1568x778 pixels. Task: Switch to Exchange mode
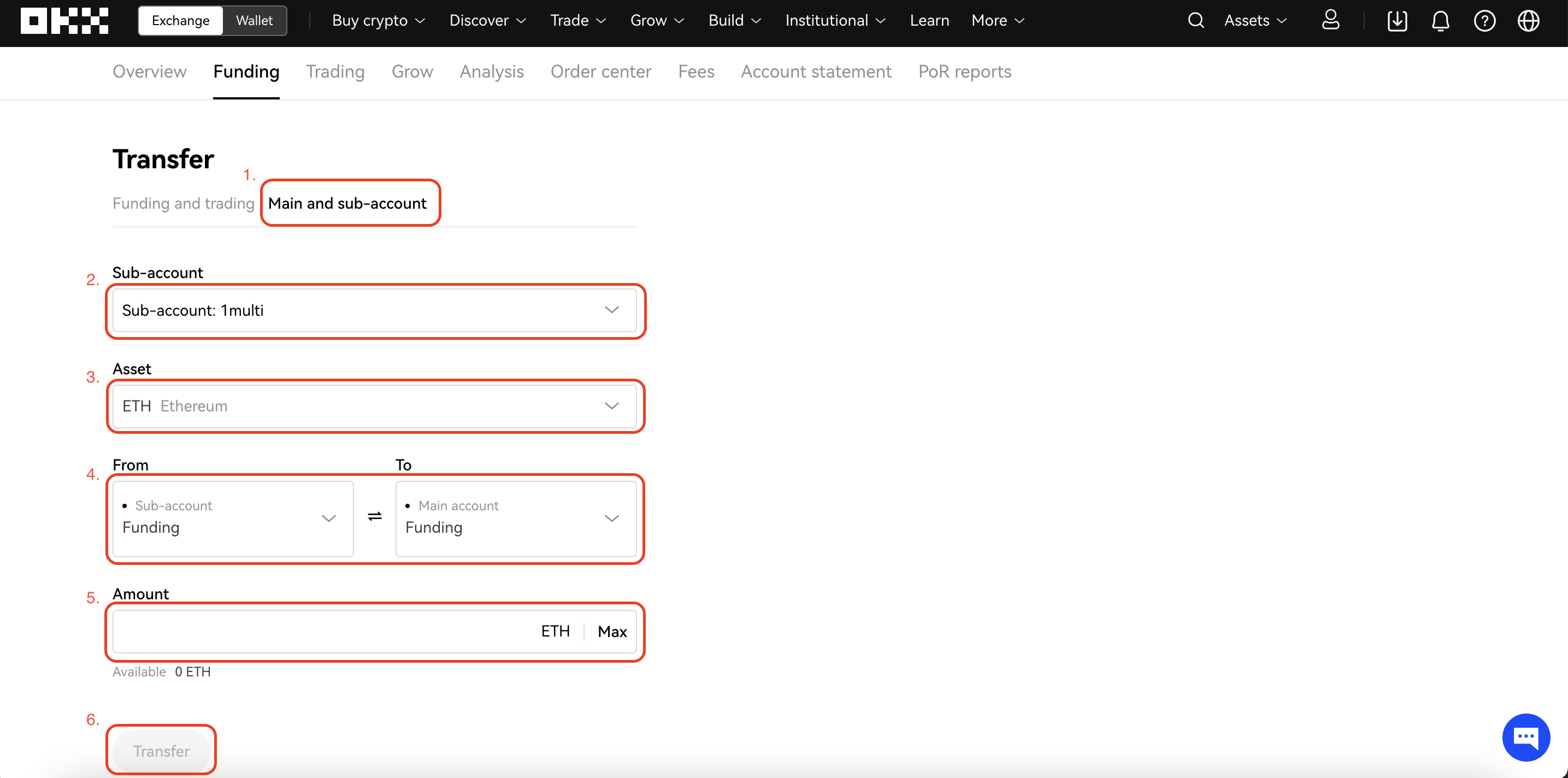[x=180, y=21]
